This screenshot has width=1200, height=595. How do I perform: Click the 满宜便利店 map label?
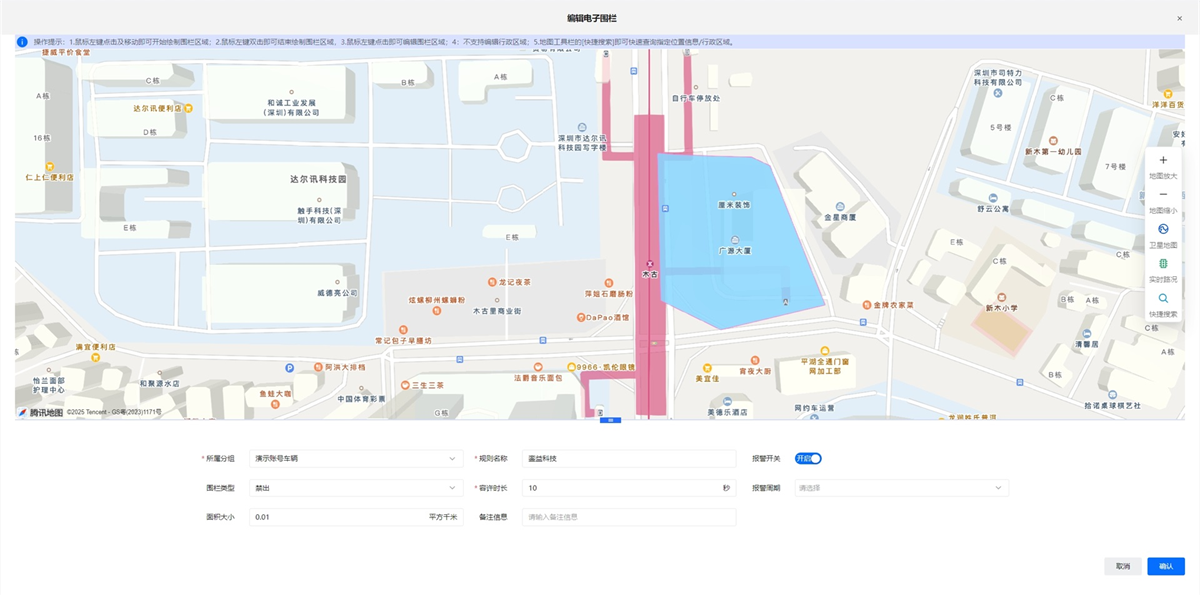click(x=96, y=346)
